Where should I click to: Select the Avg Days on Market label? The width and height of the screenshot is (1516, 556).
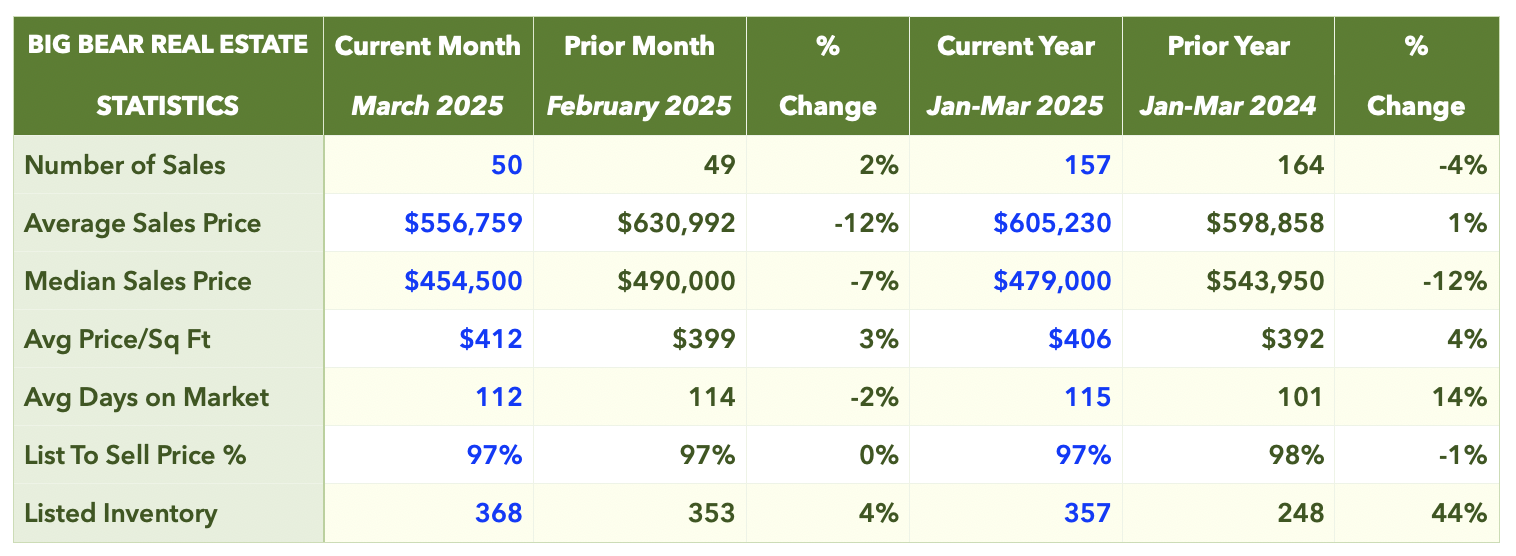146,397
